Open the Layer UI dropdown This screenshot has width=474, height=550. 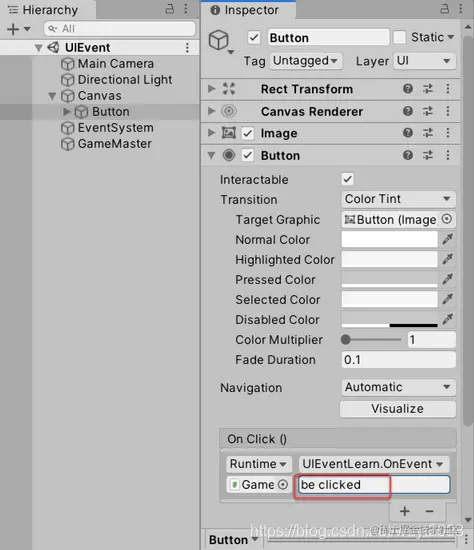point(425,61)
